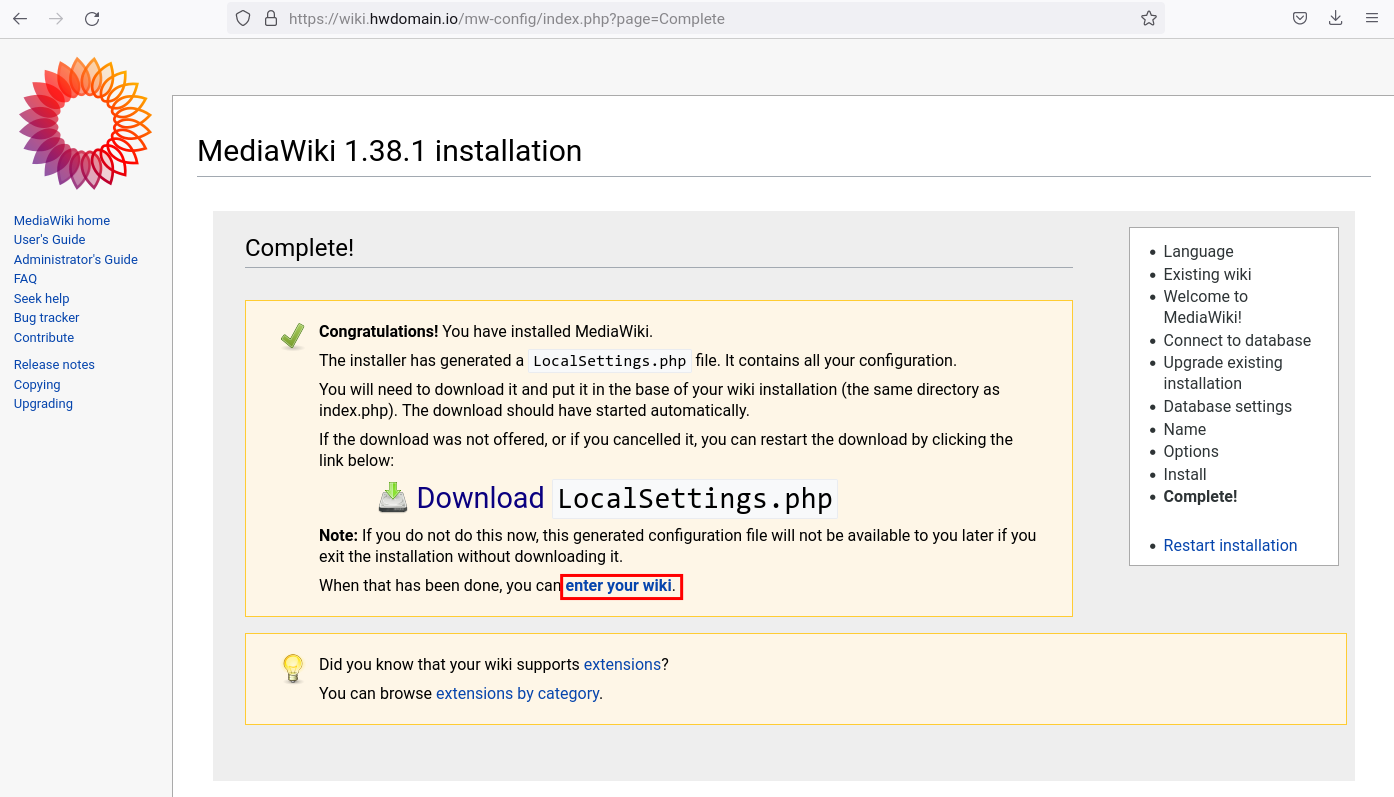Open the 'extensions by category' link

point(517,693)
